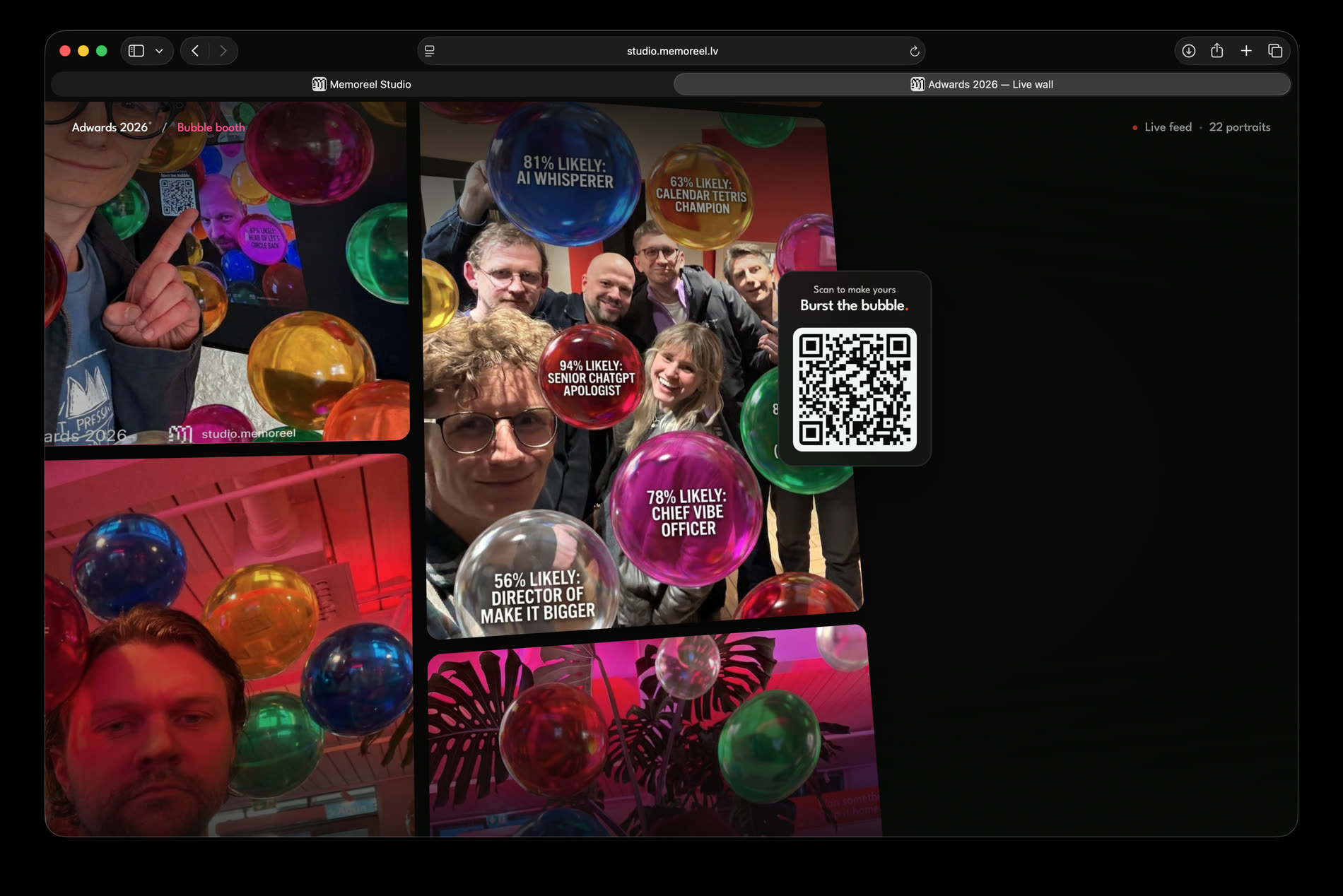Click the Chief Vibe Officer bubble

click(687, 510)
